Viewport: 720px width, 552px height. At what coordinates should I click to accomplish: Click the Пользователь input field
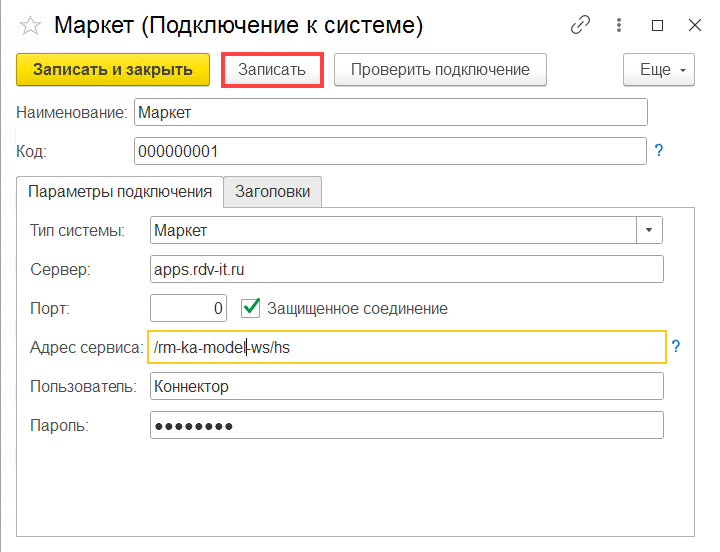point(405,386)
